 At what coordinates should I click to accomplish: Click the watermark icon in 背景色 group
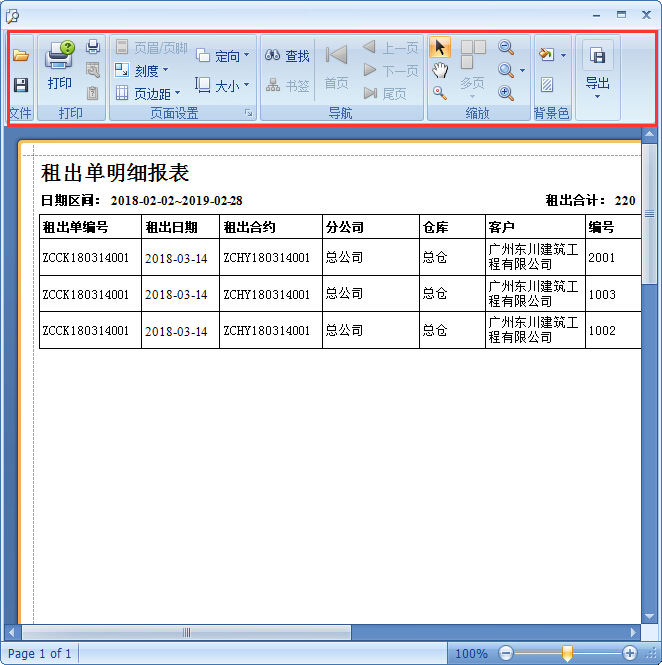pos(547,85)
